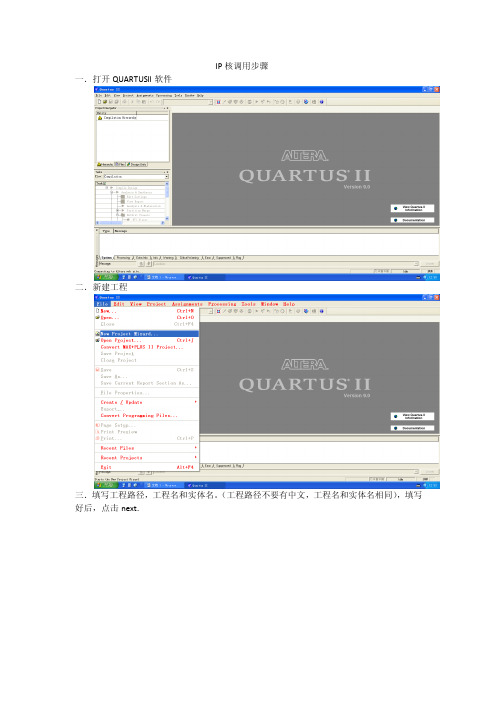Click Programmer icon in upper Quartus toolbar

[306, 102]
